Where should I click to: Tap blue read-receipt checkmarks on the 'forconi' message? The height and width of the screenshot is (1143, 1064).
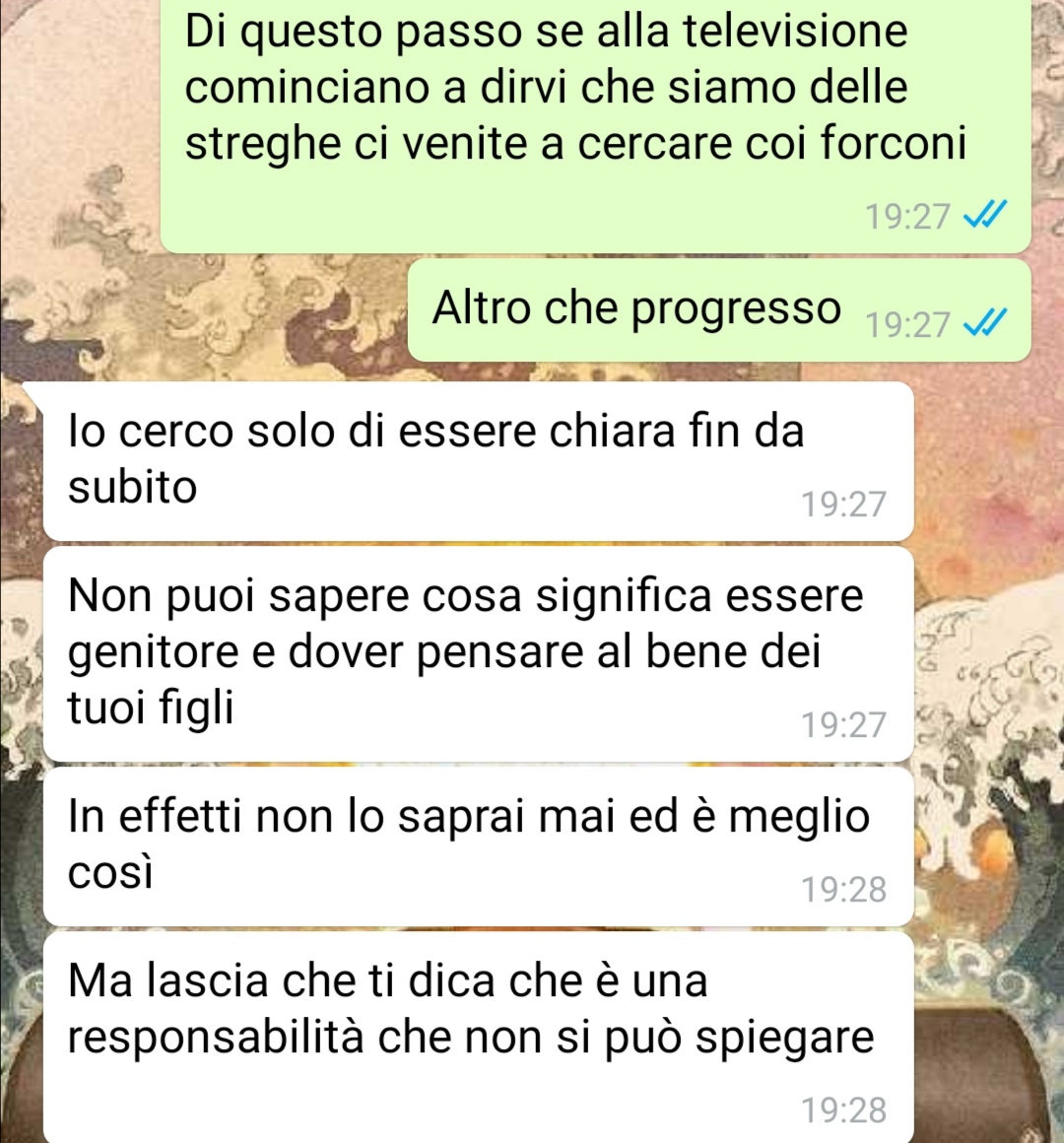985,215
